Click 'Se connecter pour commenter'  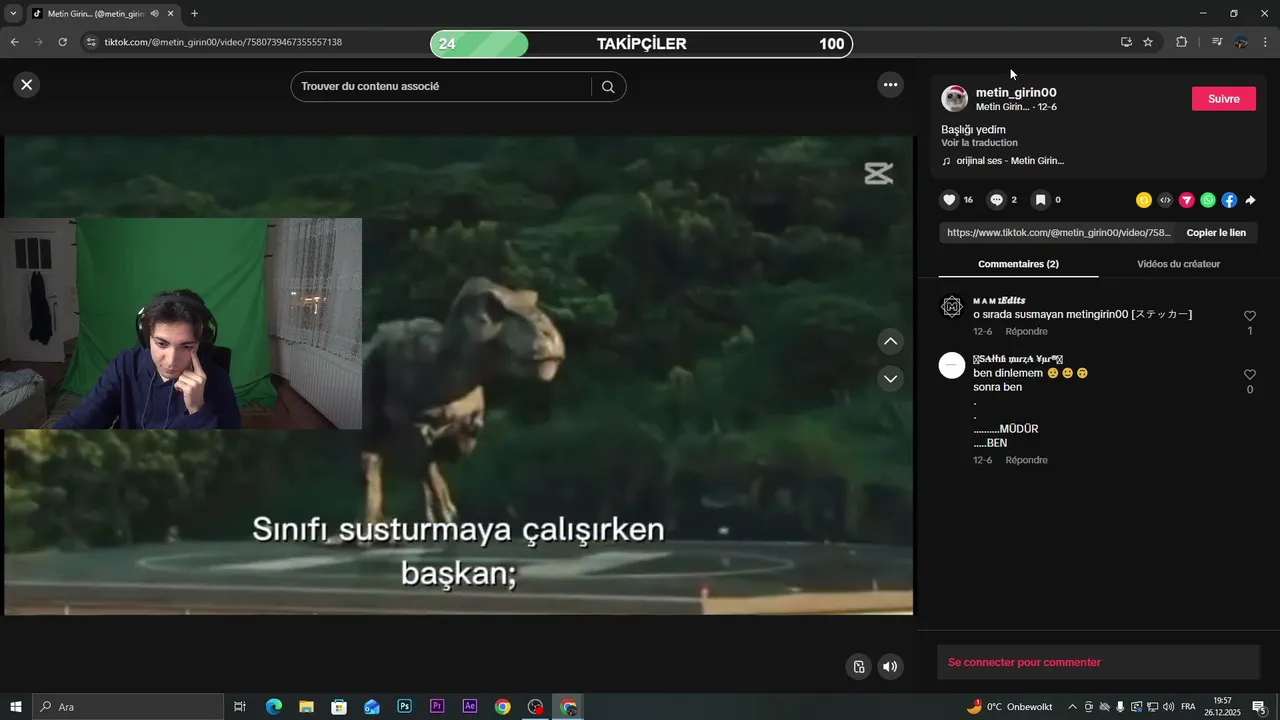(1024, 663)
